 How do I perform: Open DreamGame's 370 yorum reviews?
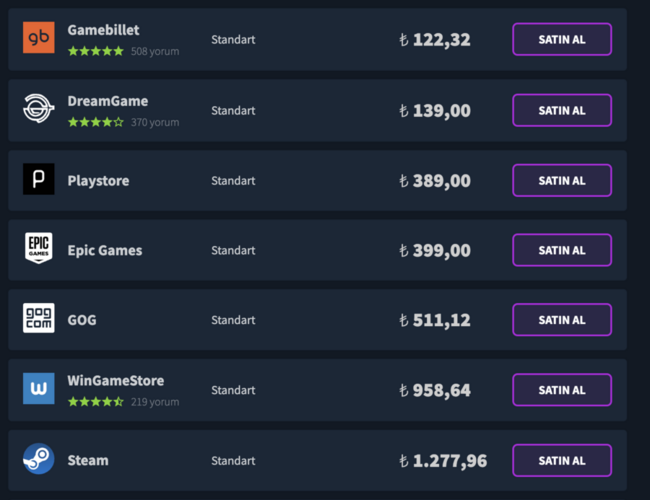point(155,122)
